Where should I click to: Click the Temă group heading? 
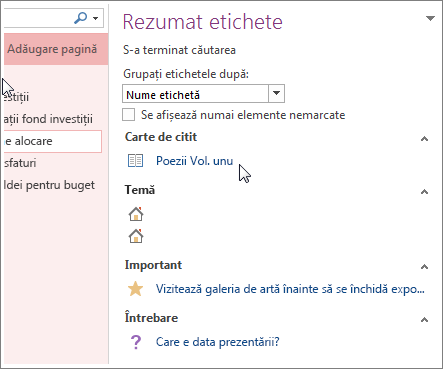pyautogui.click(x=140, y=190)
